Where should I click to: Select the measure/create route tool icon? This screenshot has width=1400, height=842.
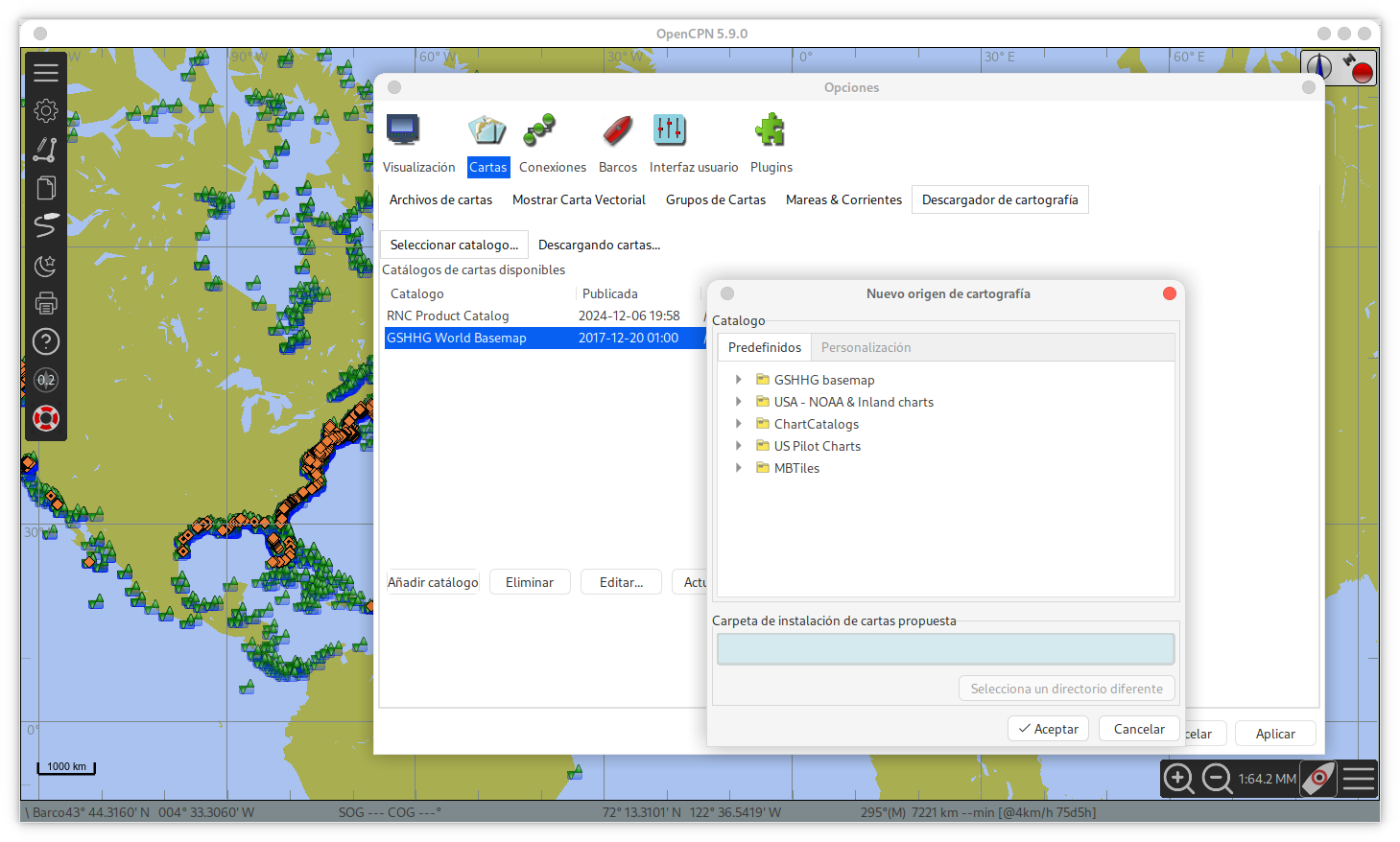point(46,150)
